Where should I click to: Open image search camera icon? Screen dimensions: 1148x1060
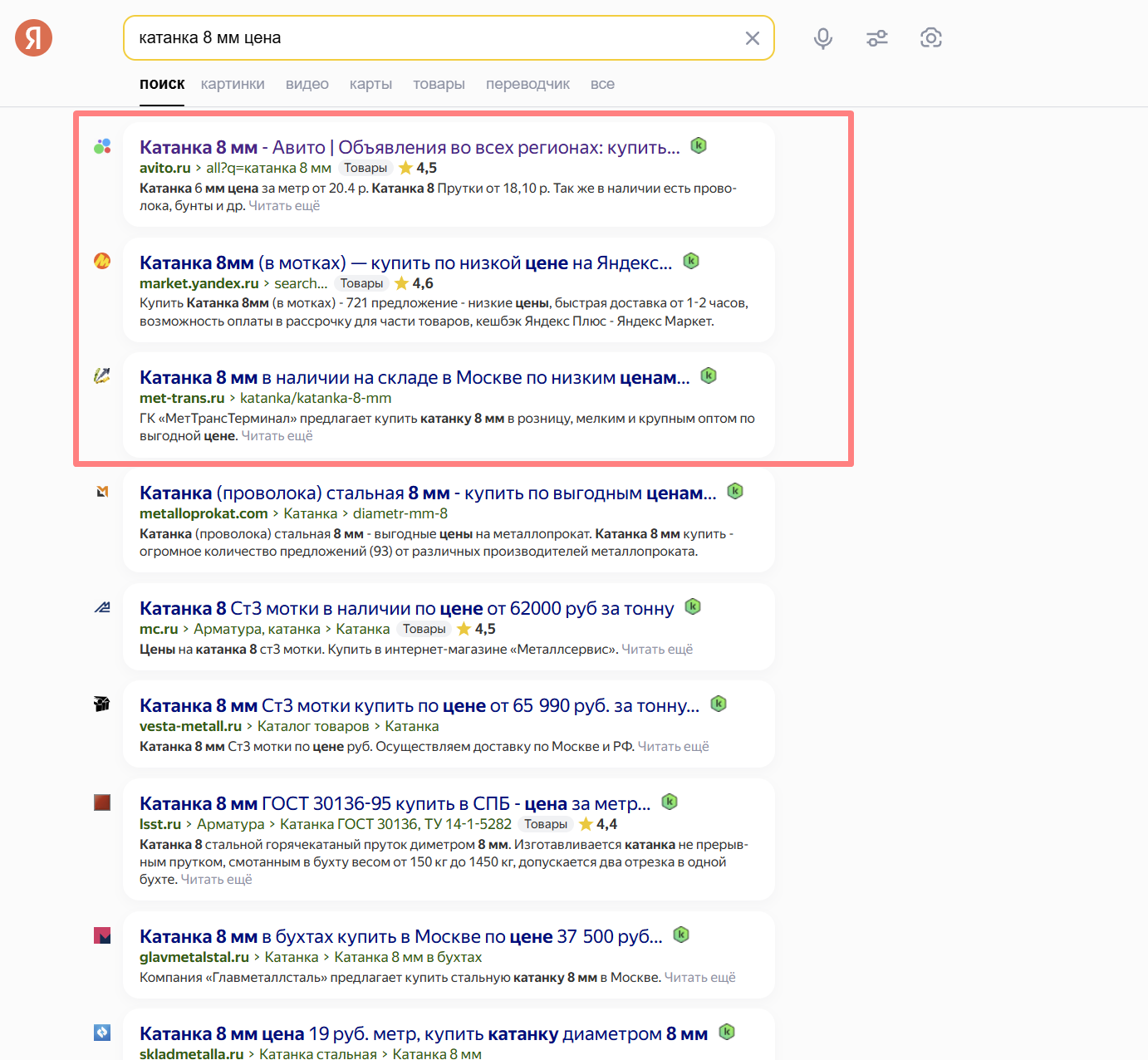(x=931, y=38)
